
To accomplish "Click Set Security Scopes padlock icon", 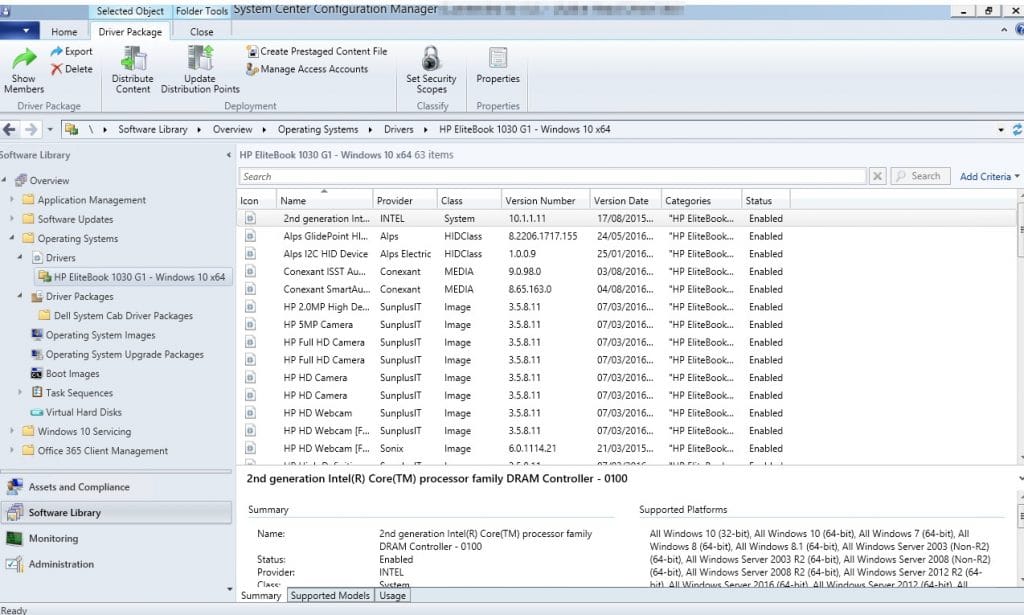I will pyautogui.click(x=431, y=58).
